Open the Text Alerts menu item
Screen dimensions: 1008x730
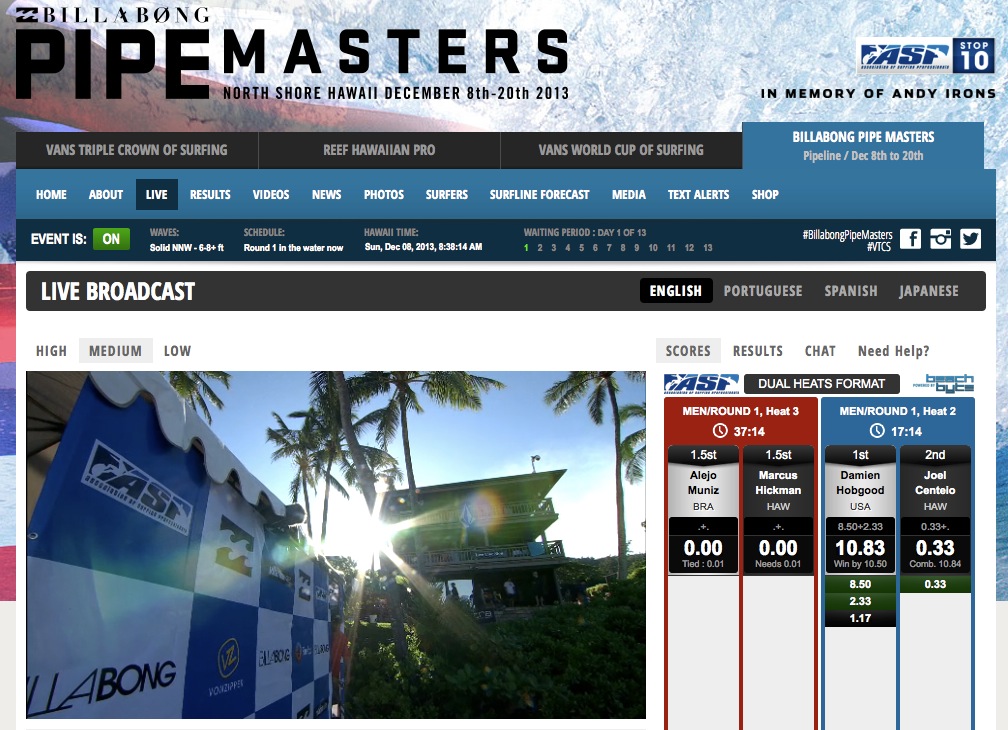[x=698, y=195]
